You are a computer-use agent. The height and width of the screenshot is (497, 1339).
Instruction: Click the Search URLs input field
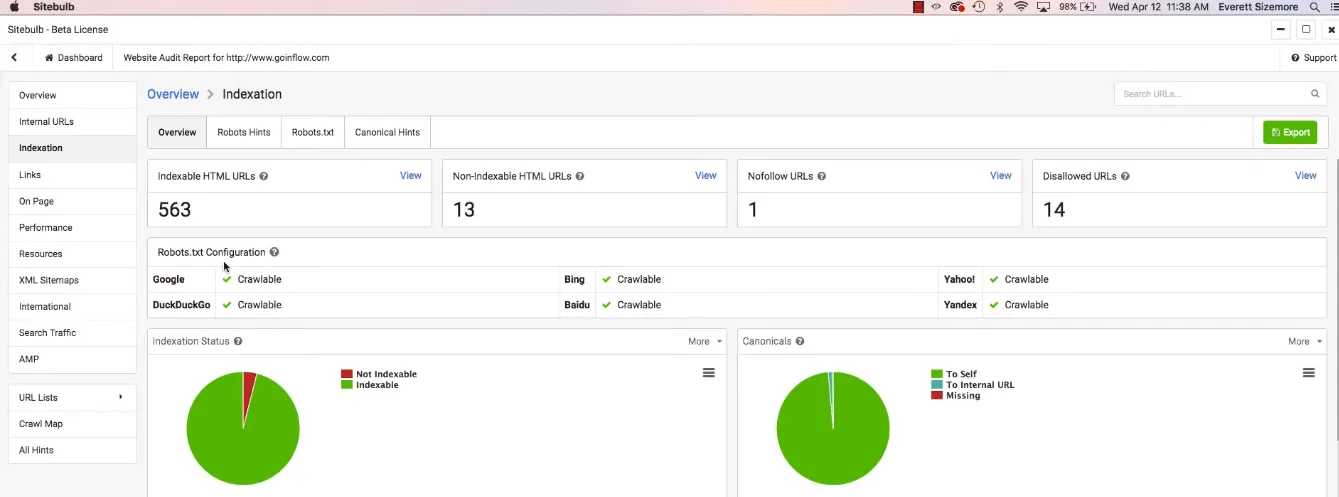[1210, 94]
